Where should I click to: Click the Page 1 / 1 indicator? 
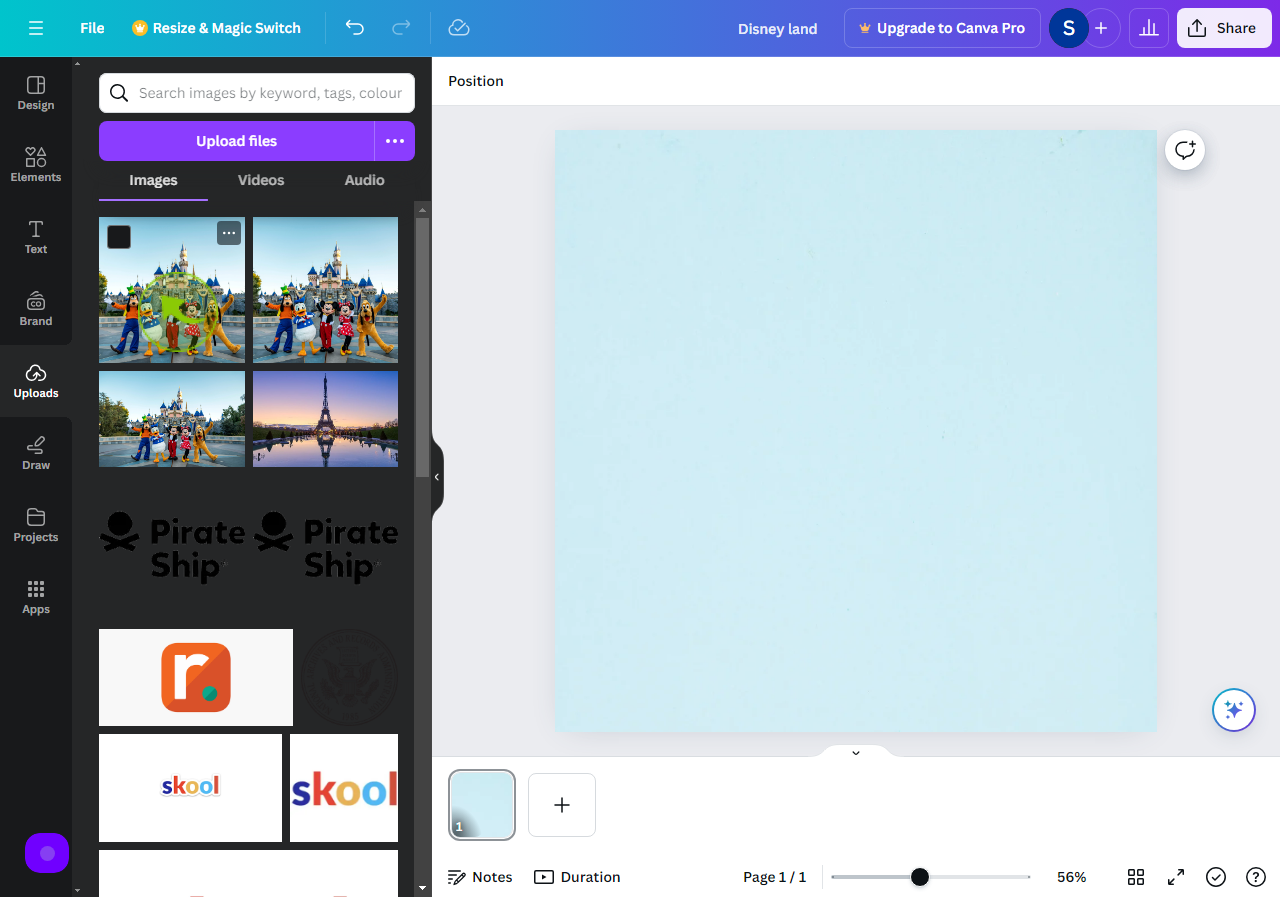(x=774, y=877)
